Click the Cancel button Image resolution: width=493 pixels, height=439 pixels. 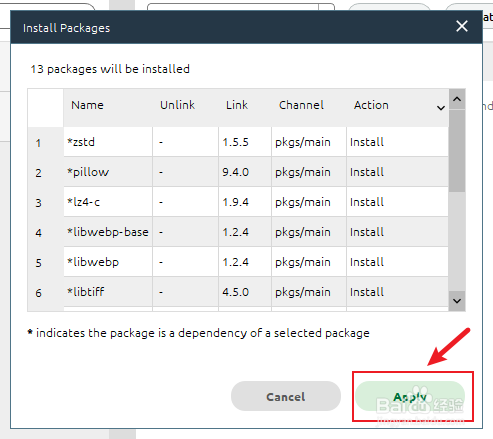click(x=286, y=396)
